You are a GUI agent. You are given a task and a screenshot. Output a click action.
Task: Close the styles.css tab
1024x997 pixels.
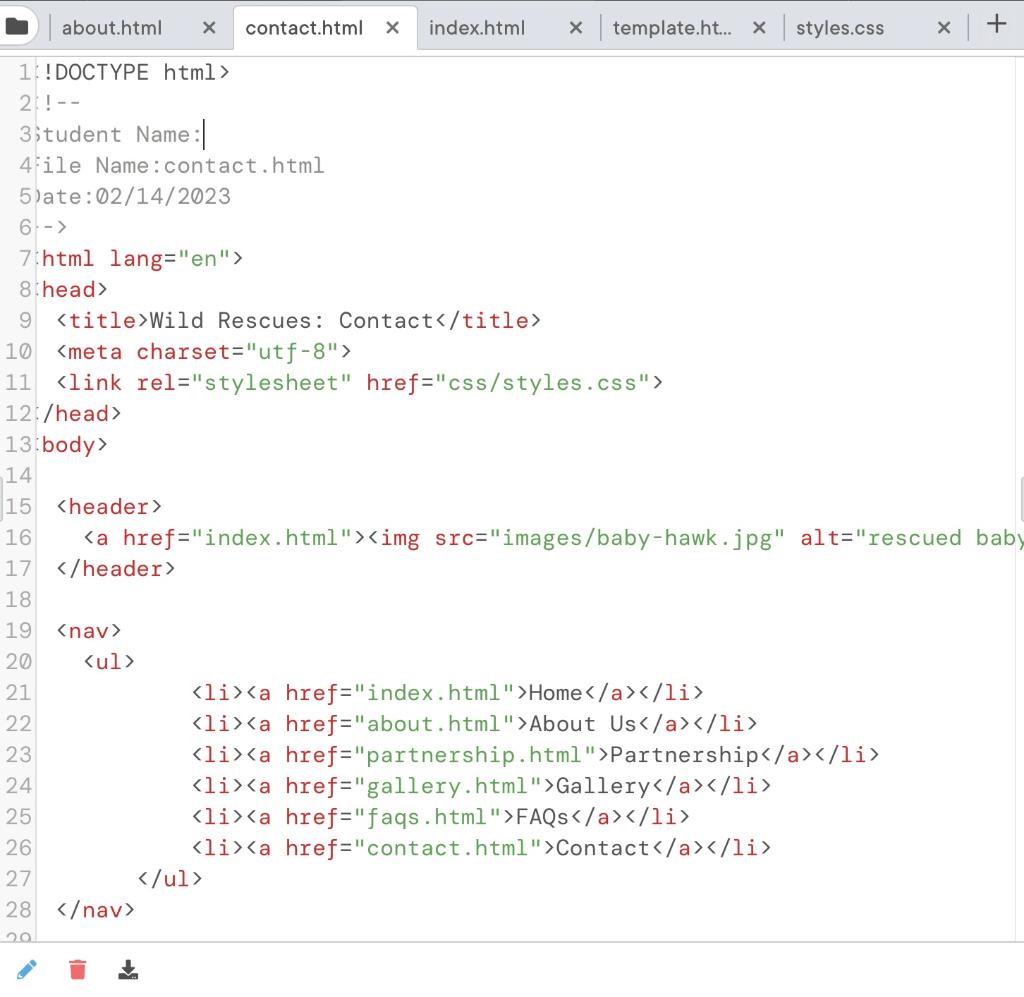click(943, 28)
